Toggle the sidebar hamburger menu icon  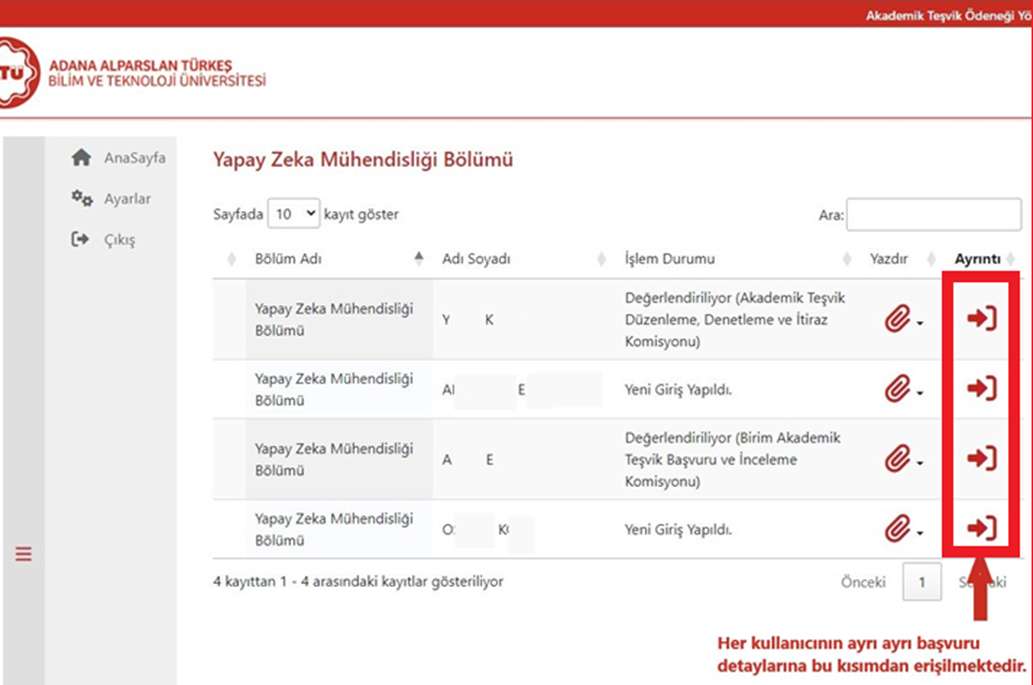tap(24, 554)
